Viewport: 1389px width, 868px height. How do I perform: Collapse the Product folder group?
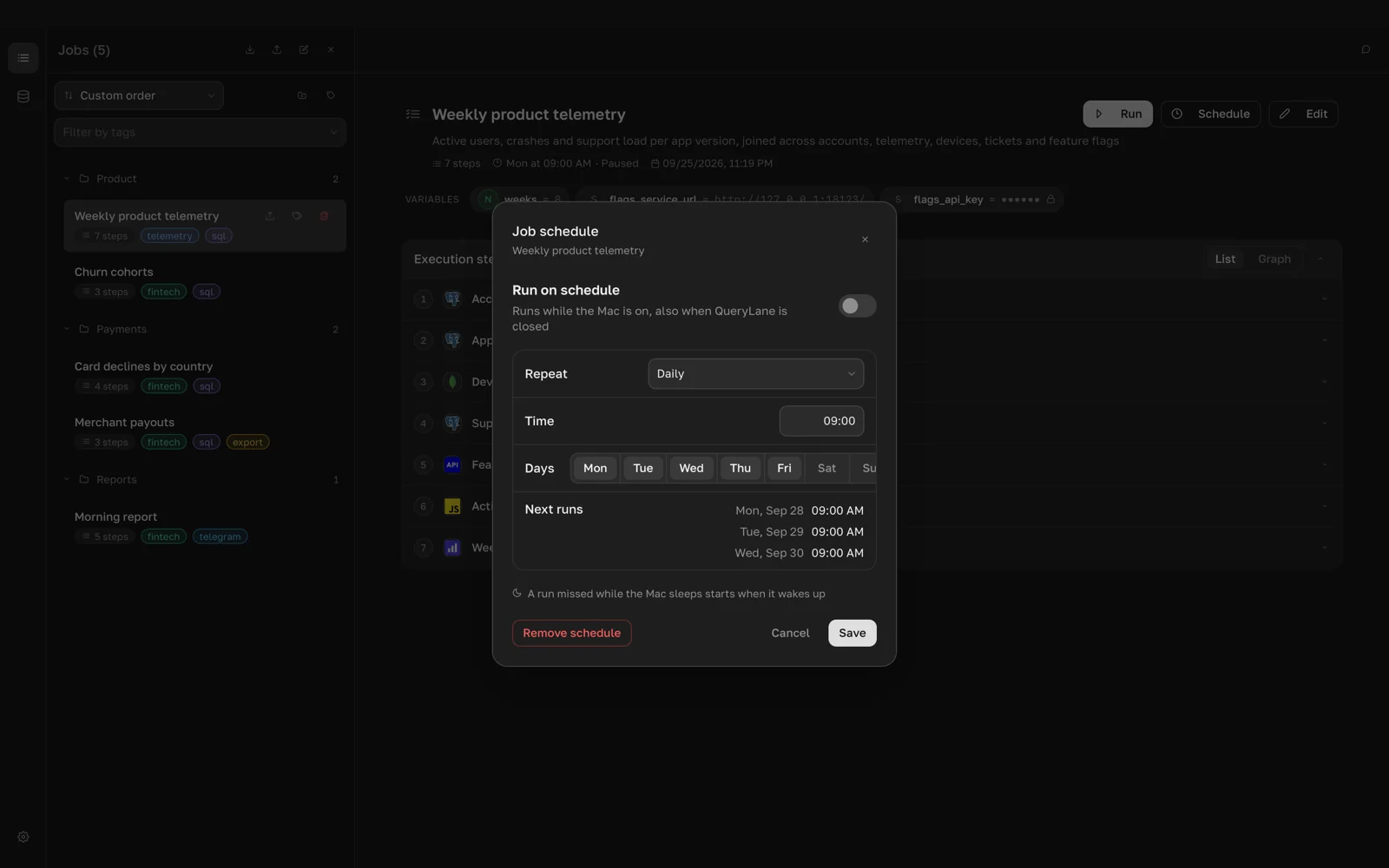click(x=67, y=179)
